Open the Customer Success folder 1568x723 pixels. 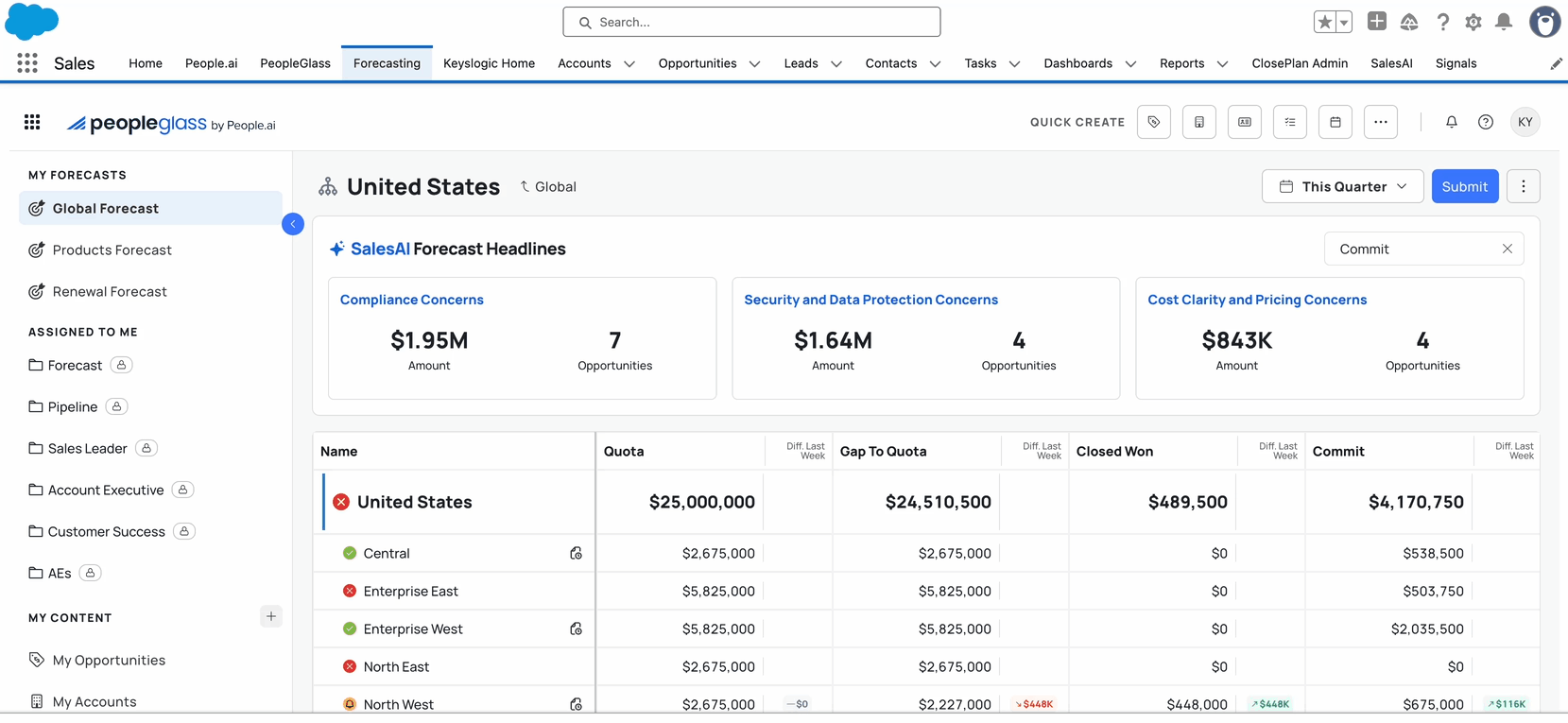106,531
